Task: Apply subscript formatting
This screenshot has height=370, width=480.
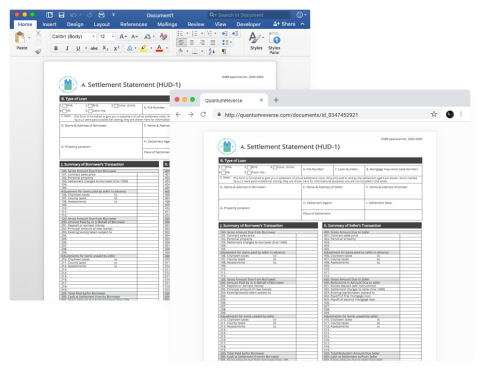Action: coord(105,48)
